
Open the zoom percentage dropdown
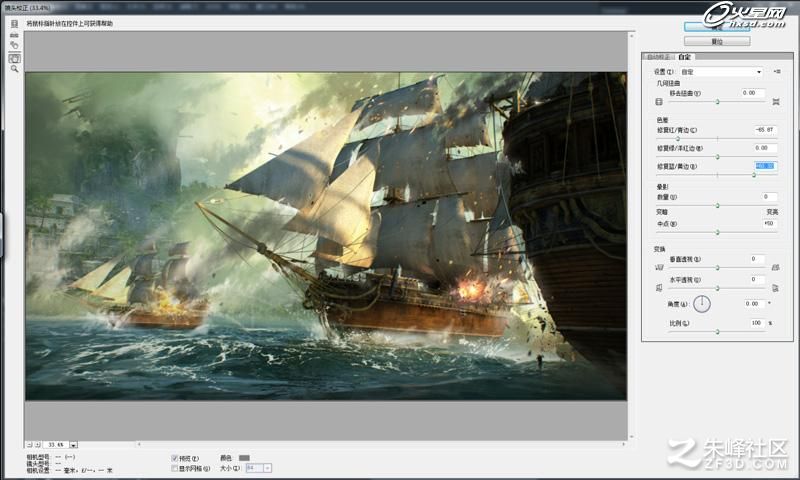(73, 445)
